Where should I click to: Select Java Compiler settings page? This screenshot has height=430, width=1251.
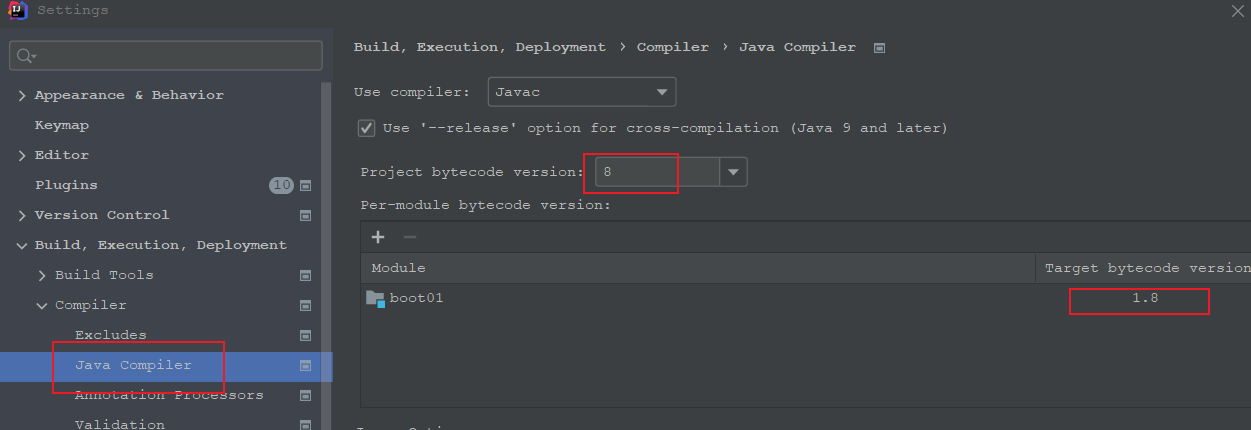pyautogui.click(x=133, y=365)
